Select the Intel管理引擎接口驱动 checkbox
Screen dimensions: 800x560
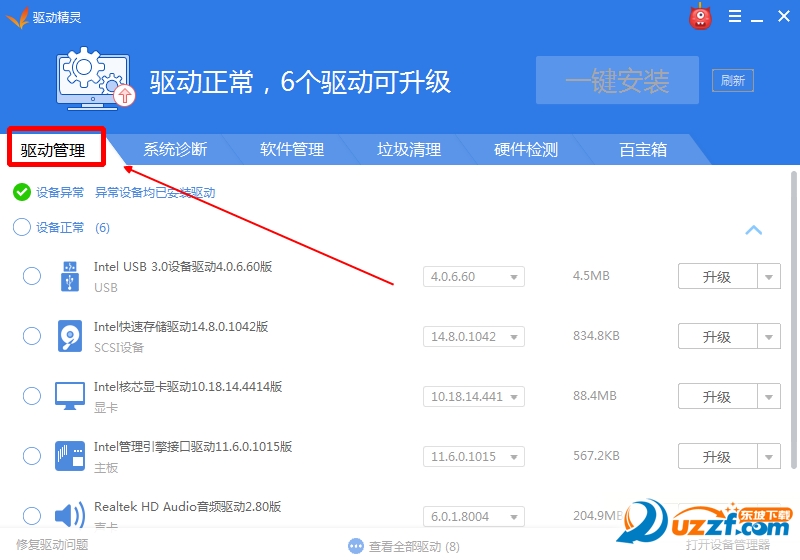[32, 456]
